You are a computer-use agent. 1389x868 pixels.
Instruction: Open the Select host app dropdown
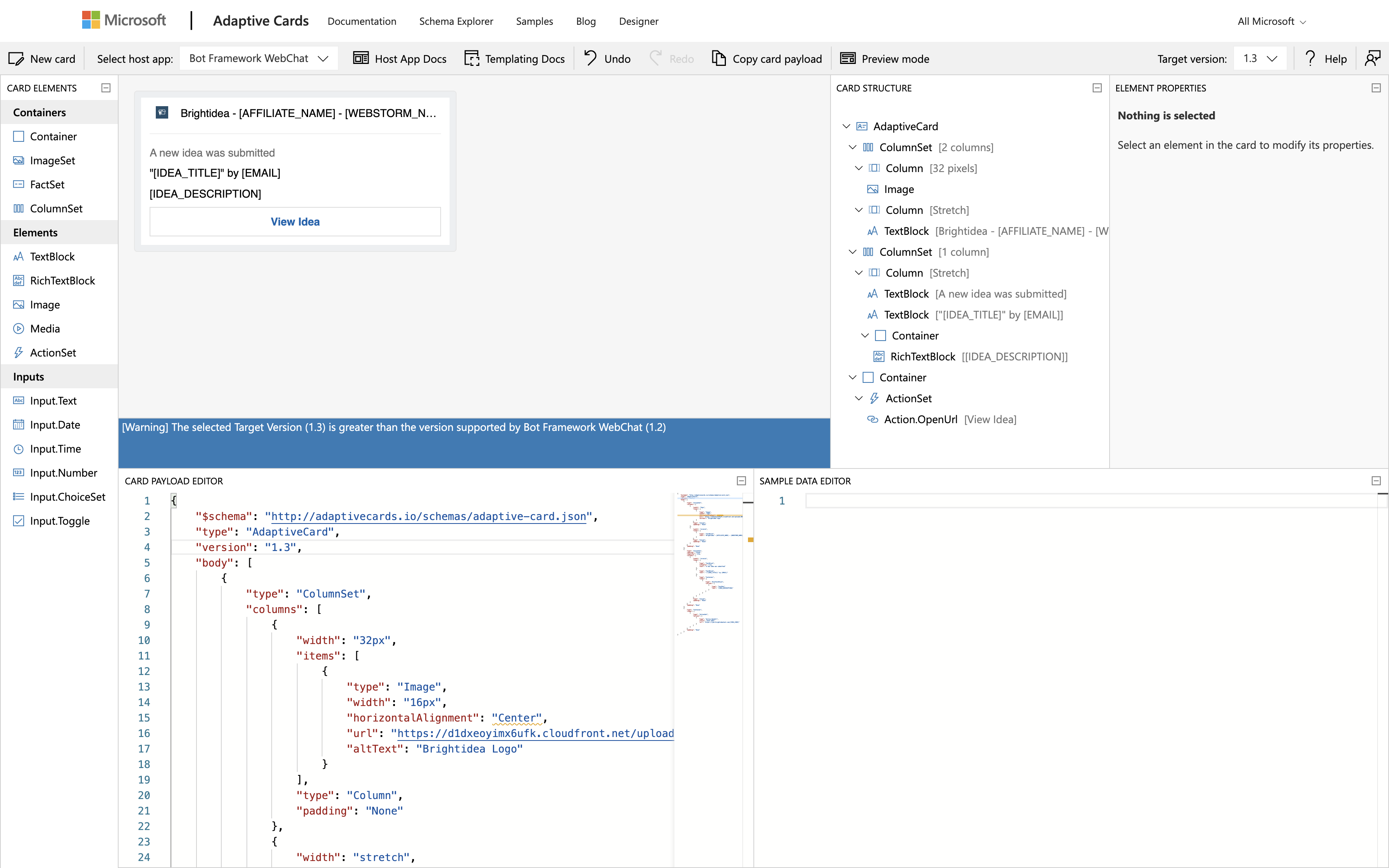[258, 58]
